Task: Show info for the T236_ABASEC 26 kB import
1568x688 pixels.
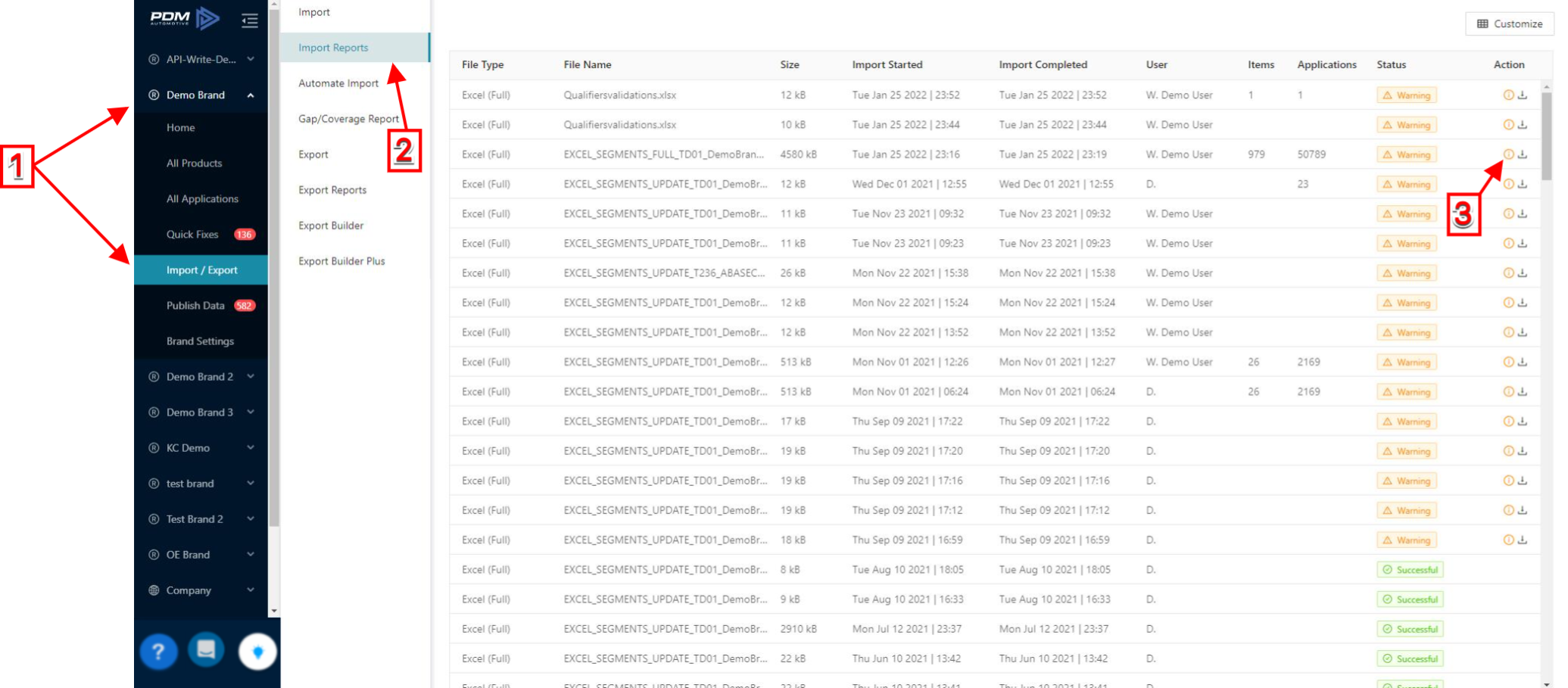Action: coord(1508,273)
